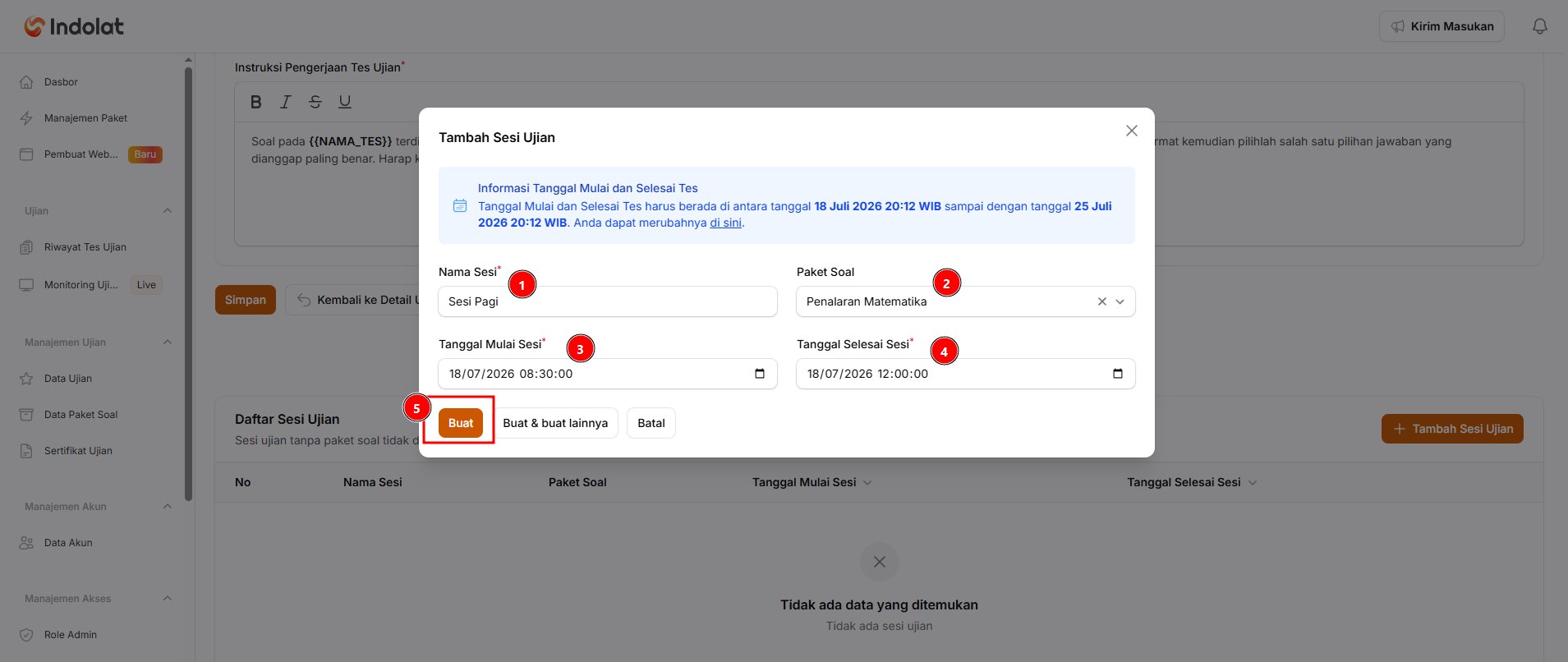Click Data Paket Soal archive icon
Viewport: 1568px width, 662px height.
(26, 415)
